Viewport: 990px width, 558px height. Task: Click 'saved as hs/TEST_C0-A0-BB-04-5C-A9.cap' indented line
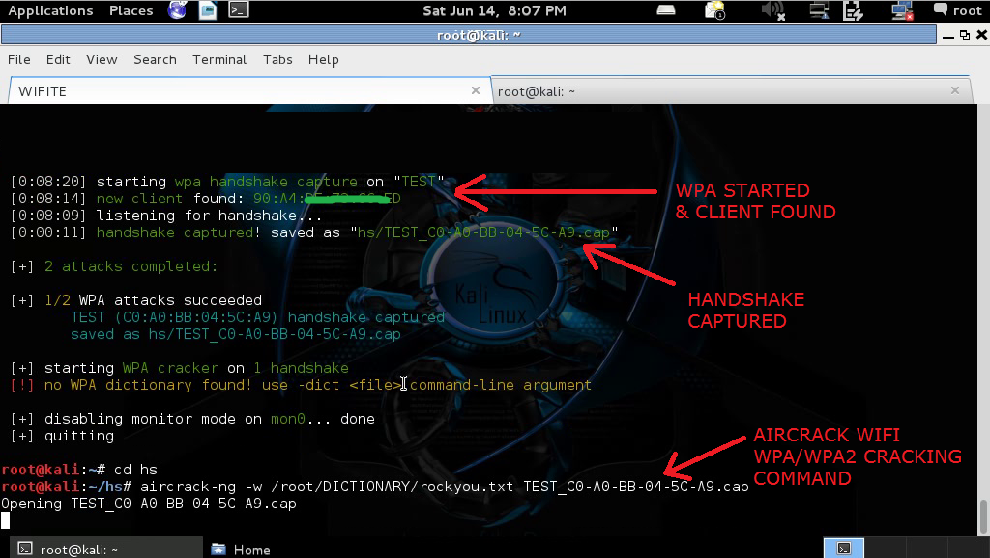click(236, 335)
